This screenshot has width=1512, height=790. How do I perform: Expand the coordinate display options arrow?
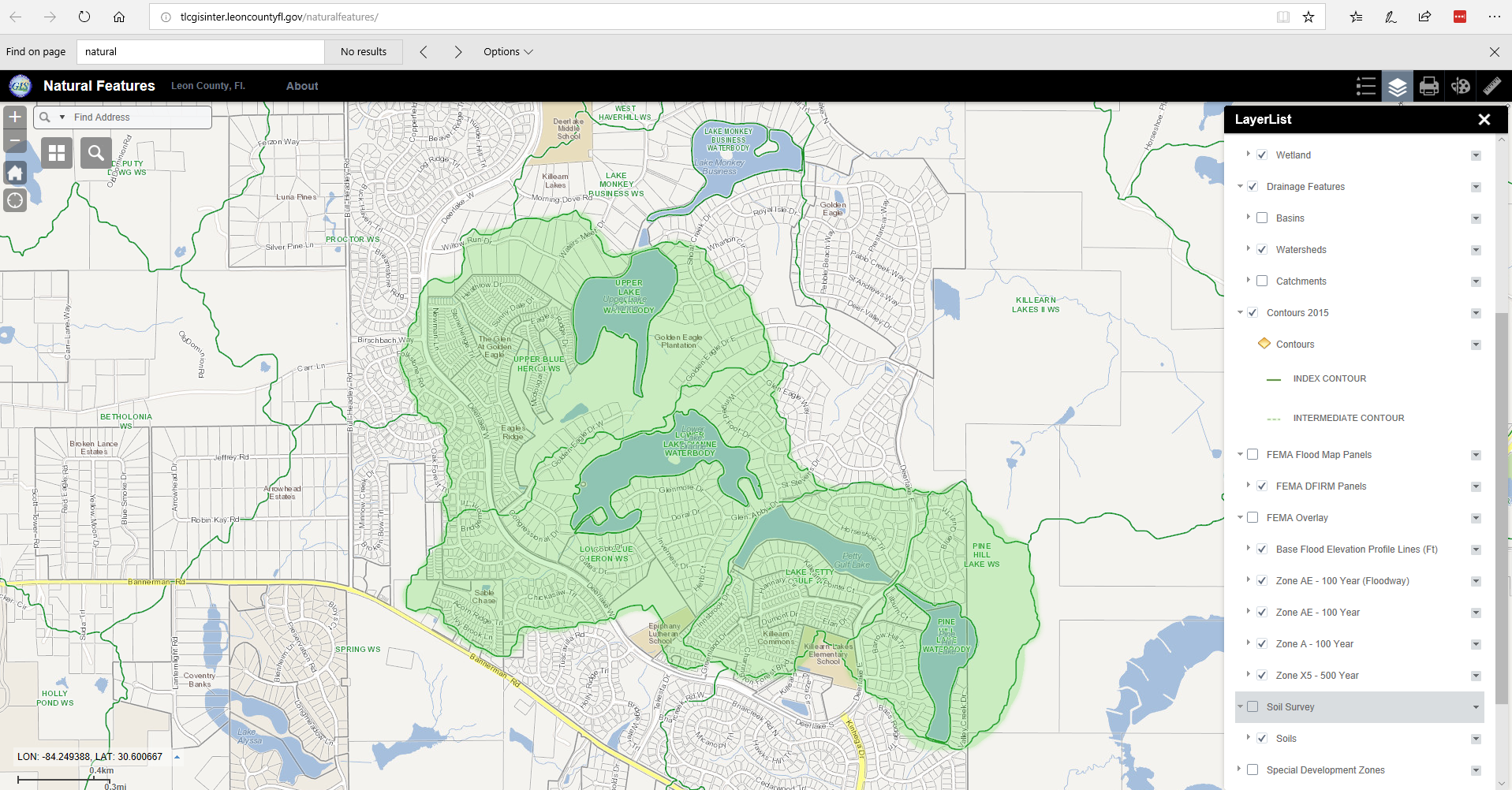pyautogui.click(x=177, y=757)
